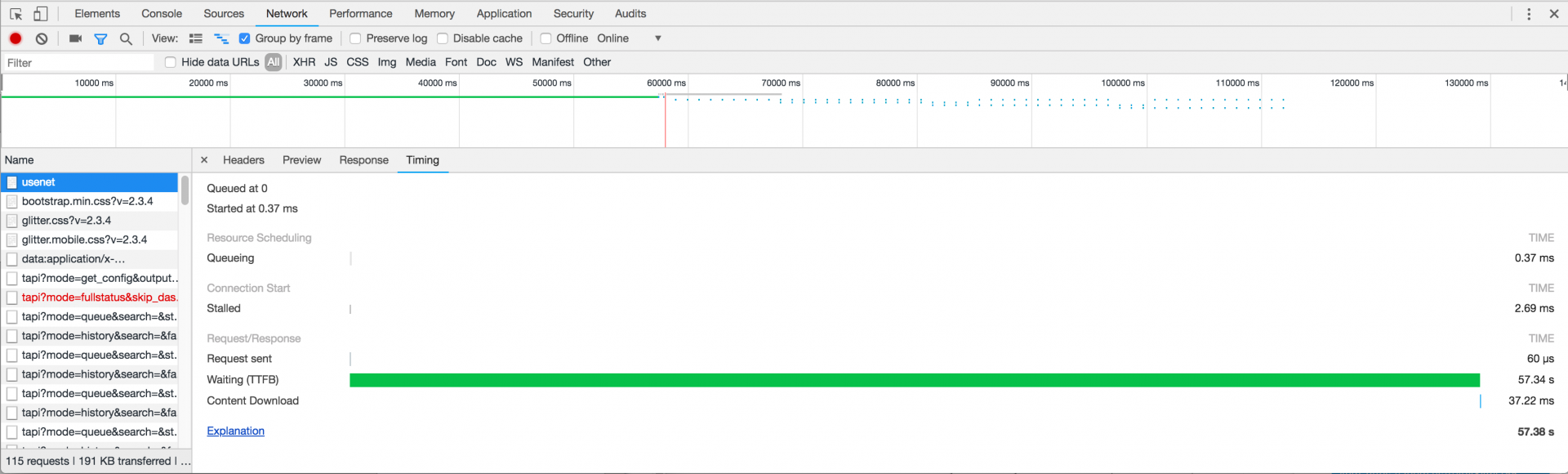Select the usenet request row

[x=89, y=182]
